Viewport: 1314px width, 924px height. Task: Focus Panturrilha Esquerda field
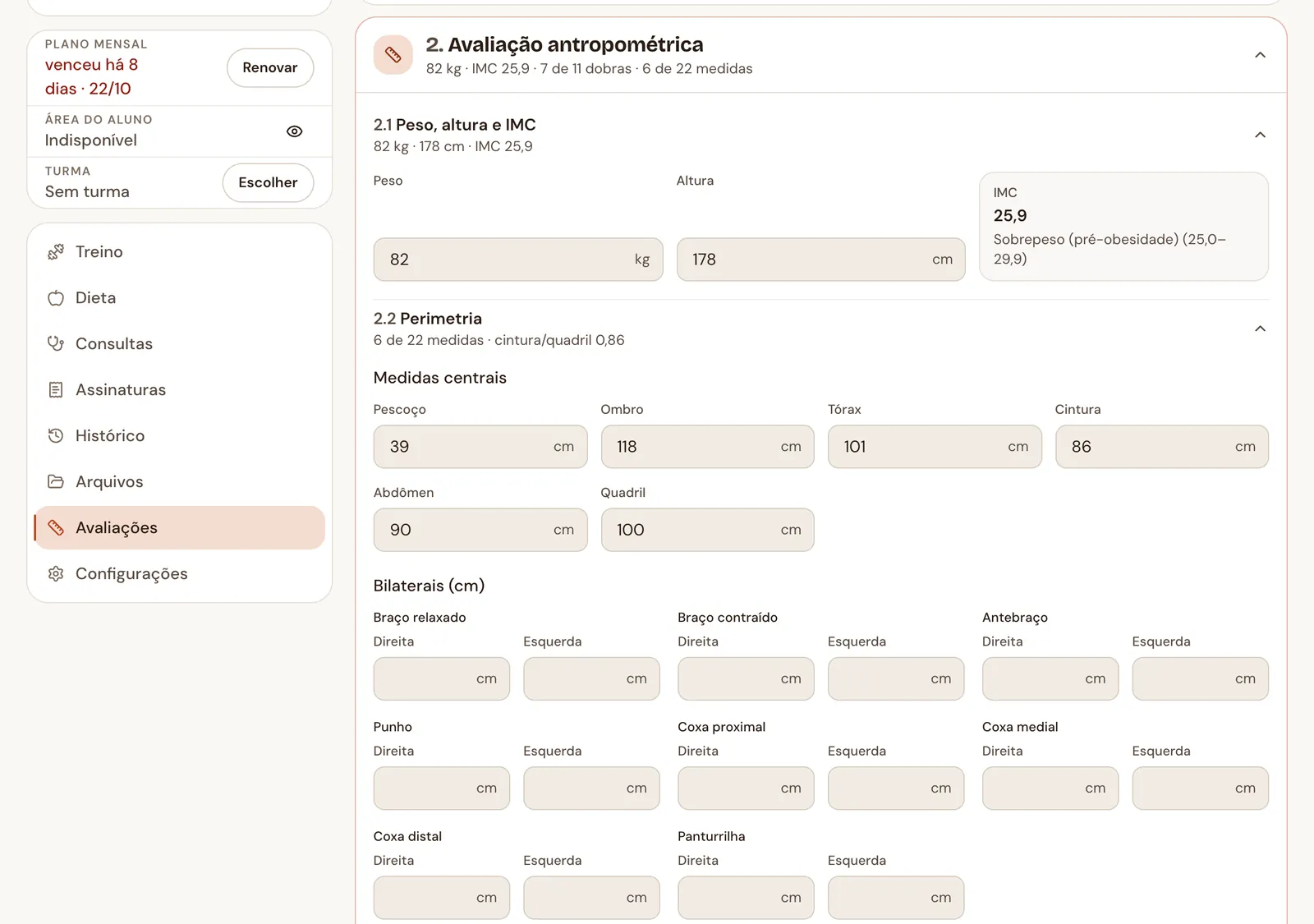pos(896,898)
